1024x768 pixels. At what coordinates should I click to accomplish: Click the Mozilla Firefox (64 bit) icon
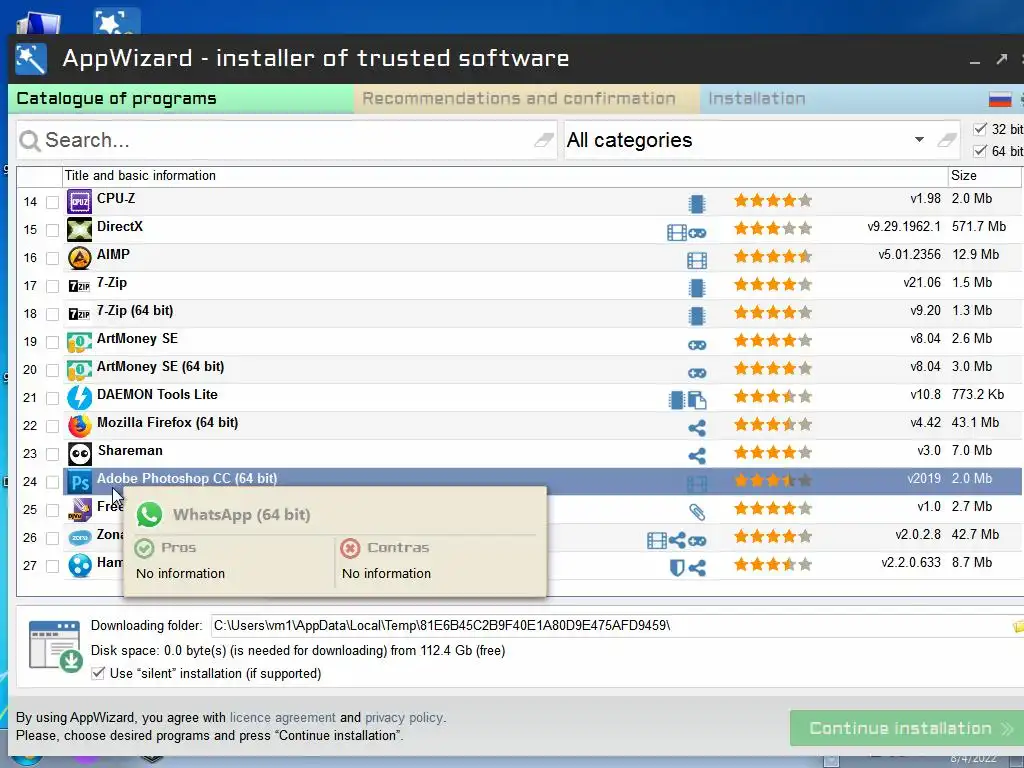pos(80,426)
